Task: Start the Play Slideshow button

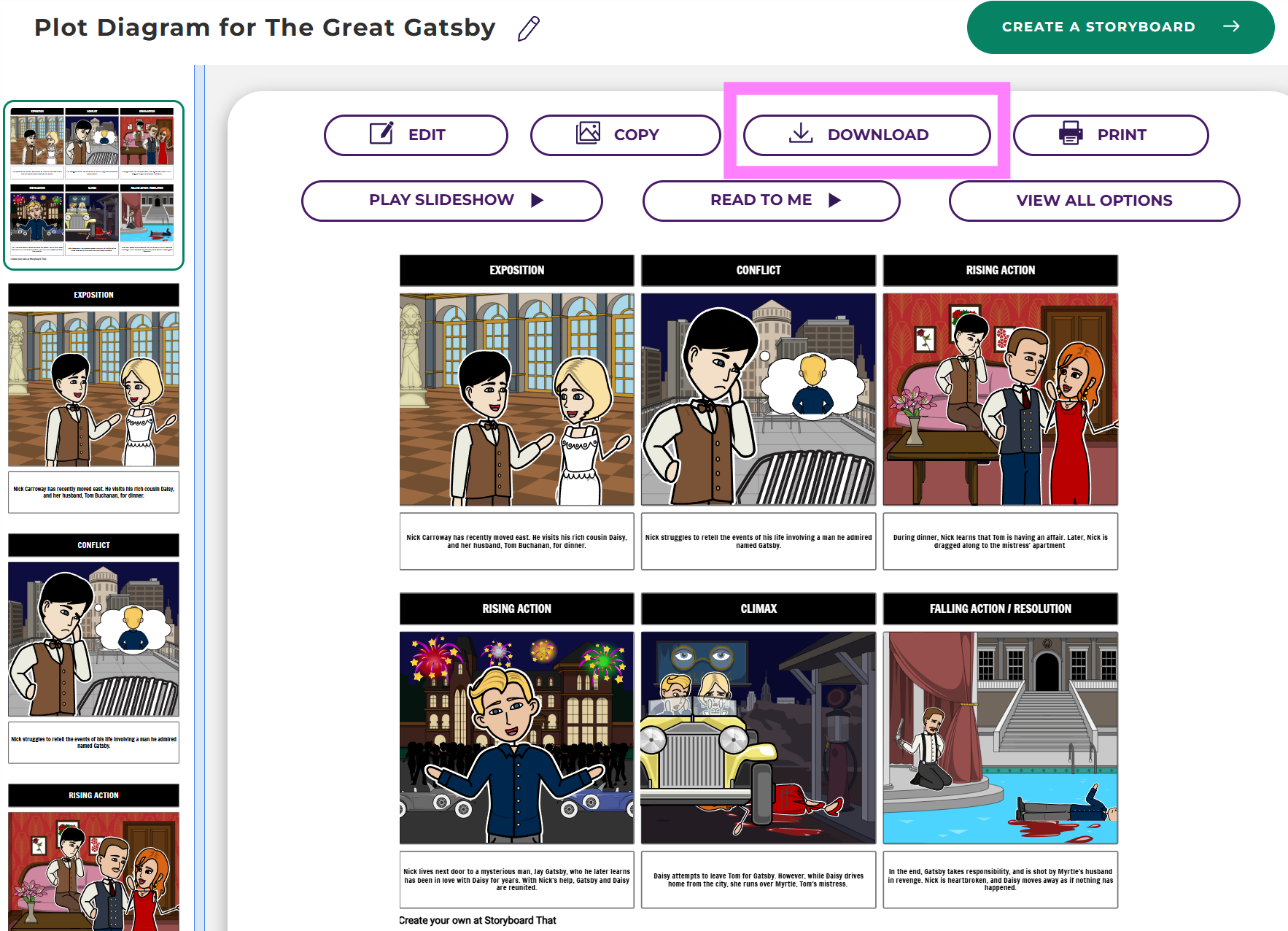Action: (452, 201)
